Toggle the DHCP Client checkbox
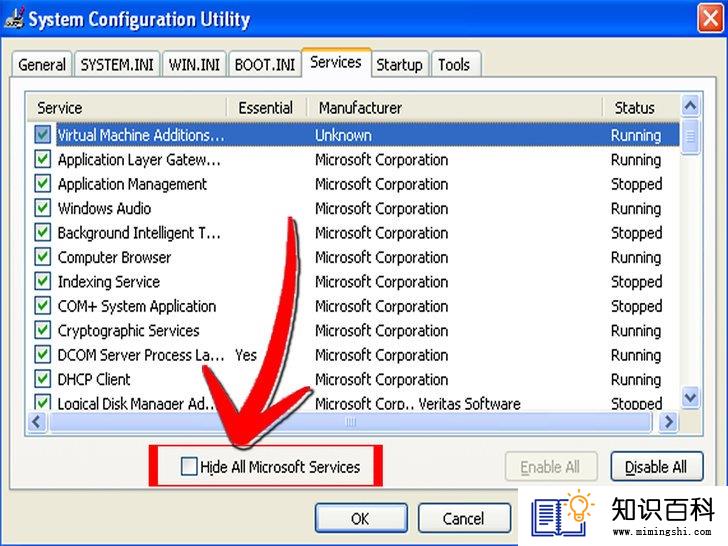 coord(43,379)
